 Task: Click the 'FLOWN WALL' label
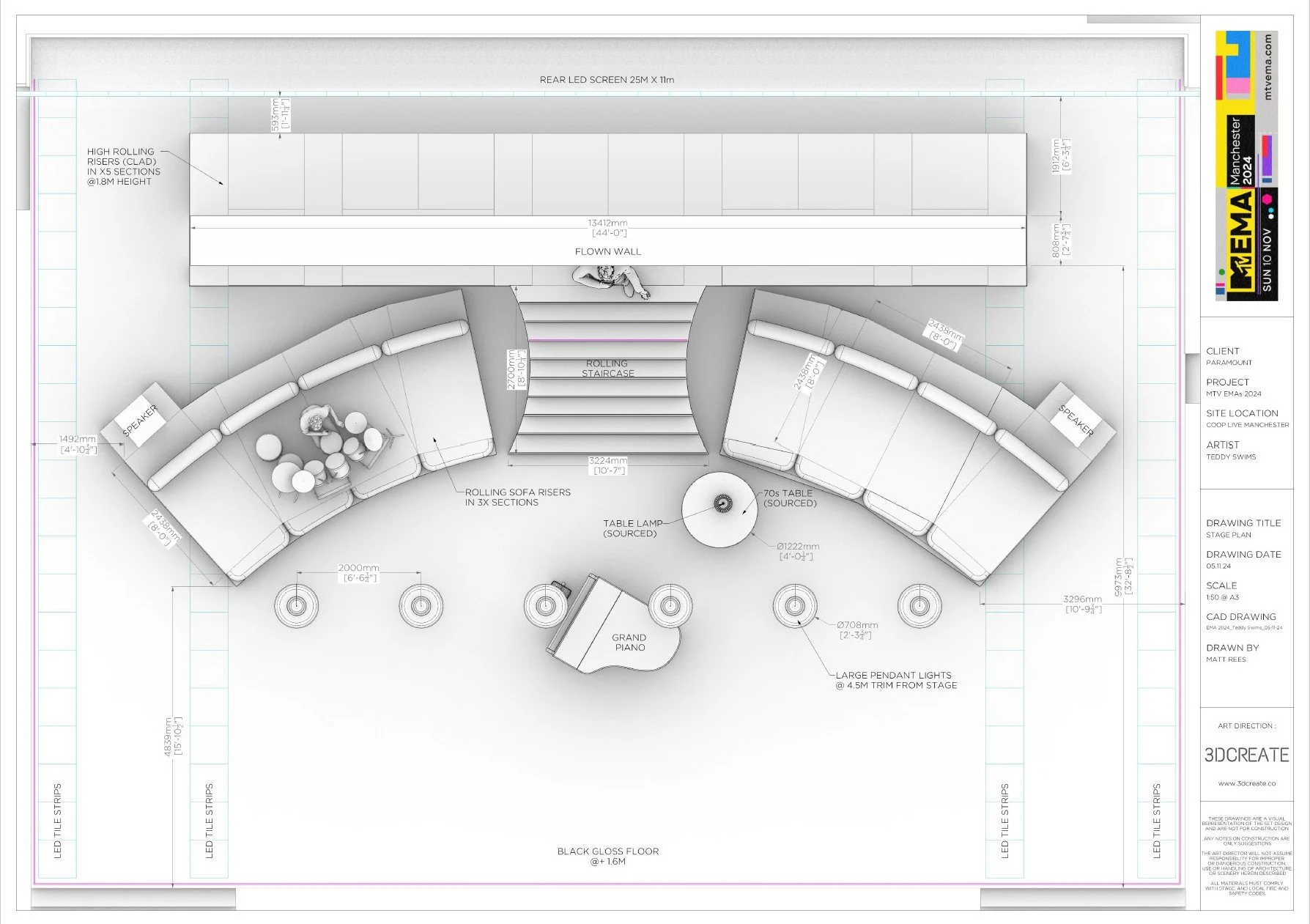click(607, 251)
